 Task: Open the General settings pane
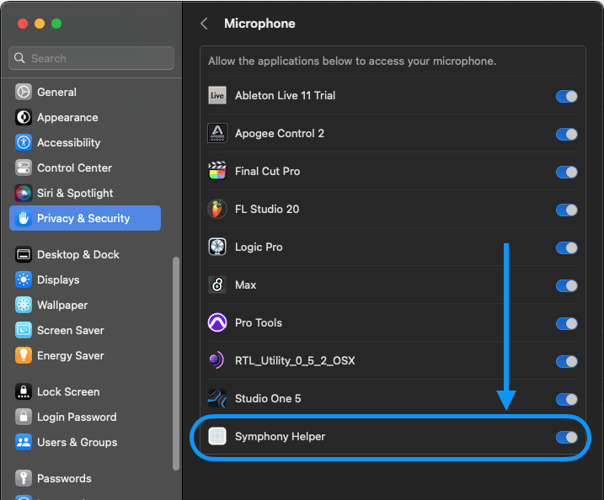pyautogui.click(x=85, y=92)
